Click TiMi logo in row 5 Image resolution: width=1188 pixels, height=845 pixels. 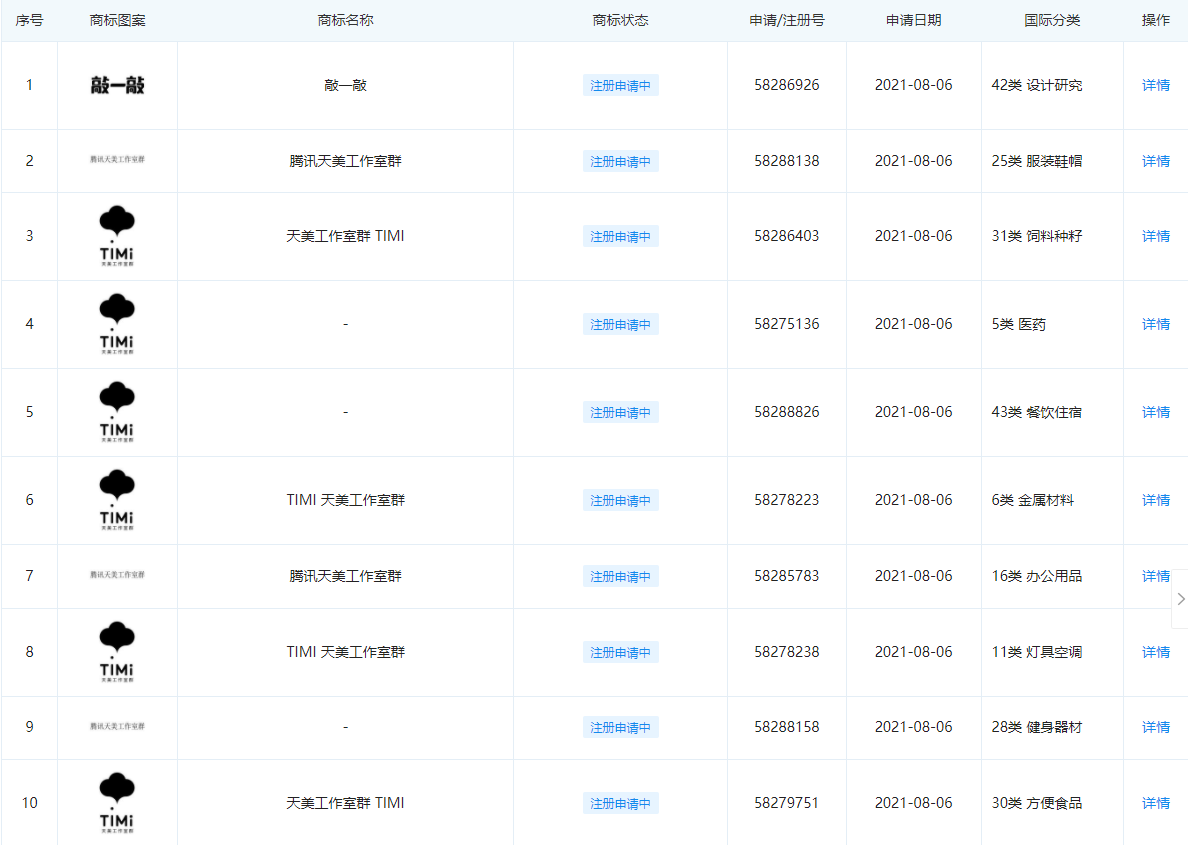pyautogui.click(x=117, y=412)
